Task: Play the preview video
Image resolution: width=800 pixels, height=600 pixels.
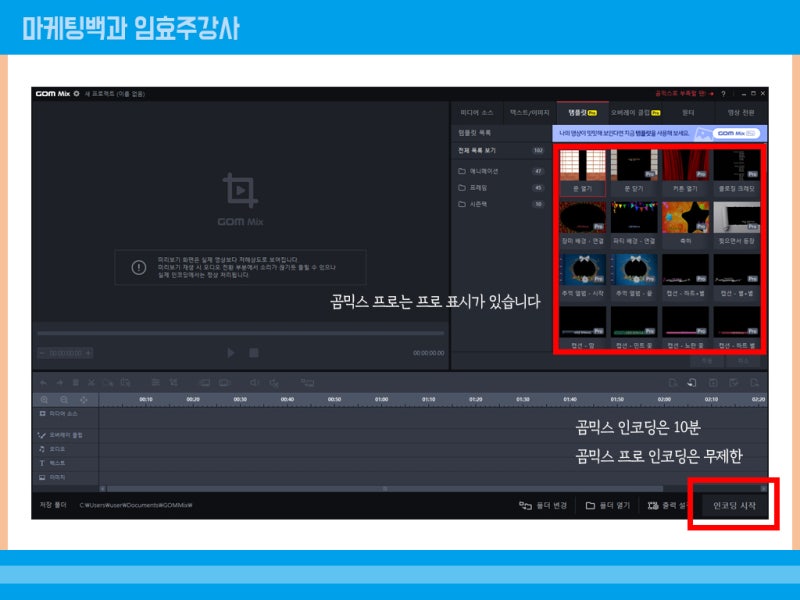Action: [x=231, y=353]
